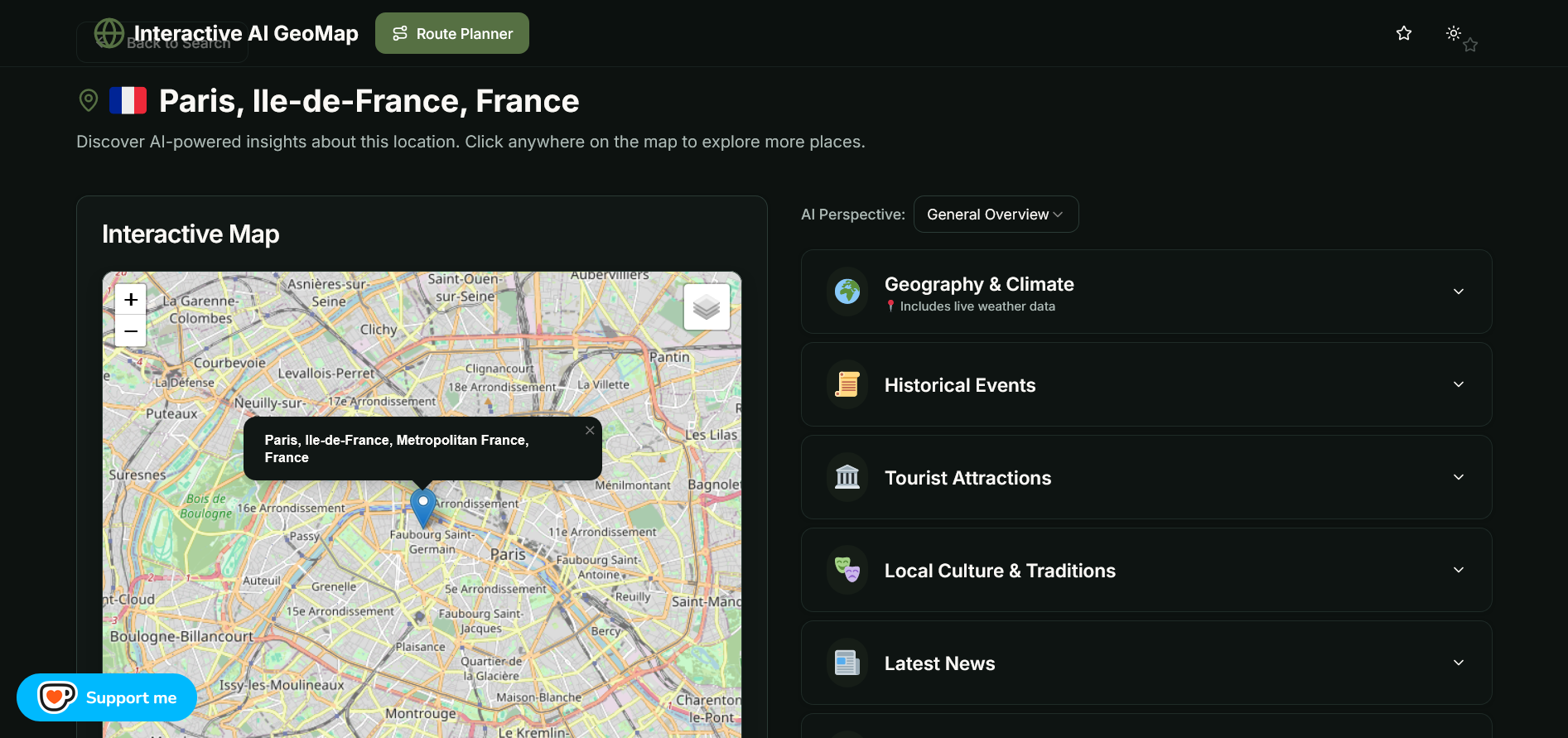Add location to favorites star icon
This screenshot has height=738, width=1568.
[x=1404, y=33]
